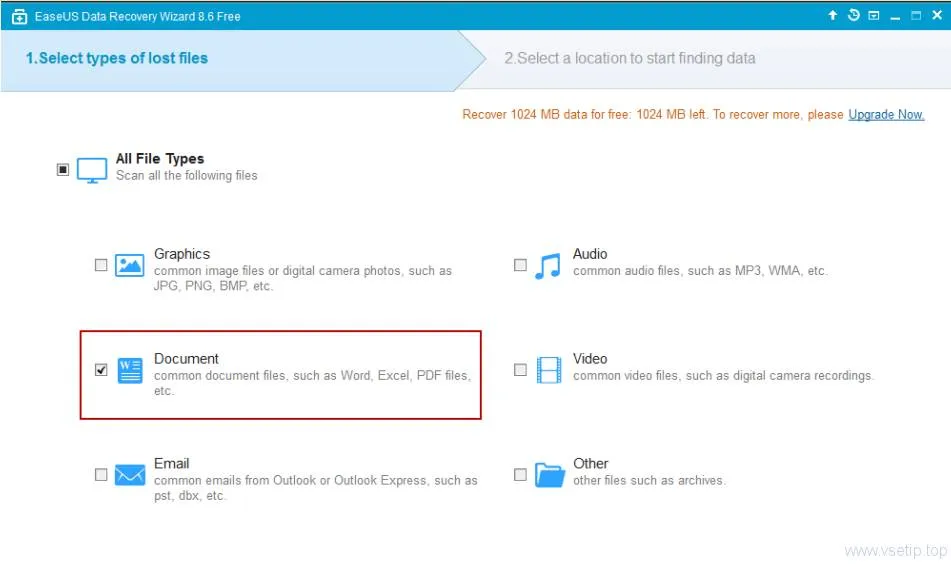Open the title bar dropdown menu icon
The height and width of the screenshot is (564, 951).
[873, 15]
